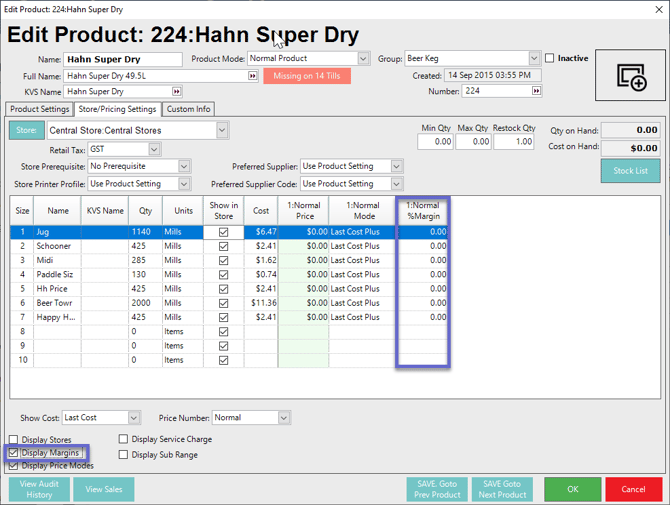Click the arrow icon beside KVS Name field

click(177, 92)
